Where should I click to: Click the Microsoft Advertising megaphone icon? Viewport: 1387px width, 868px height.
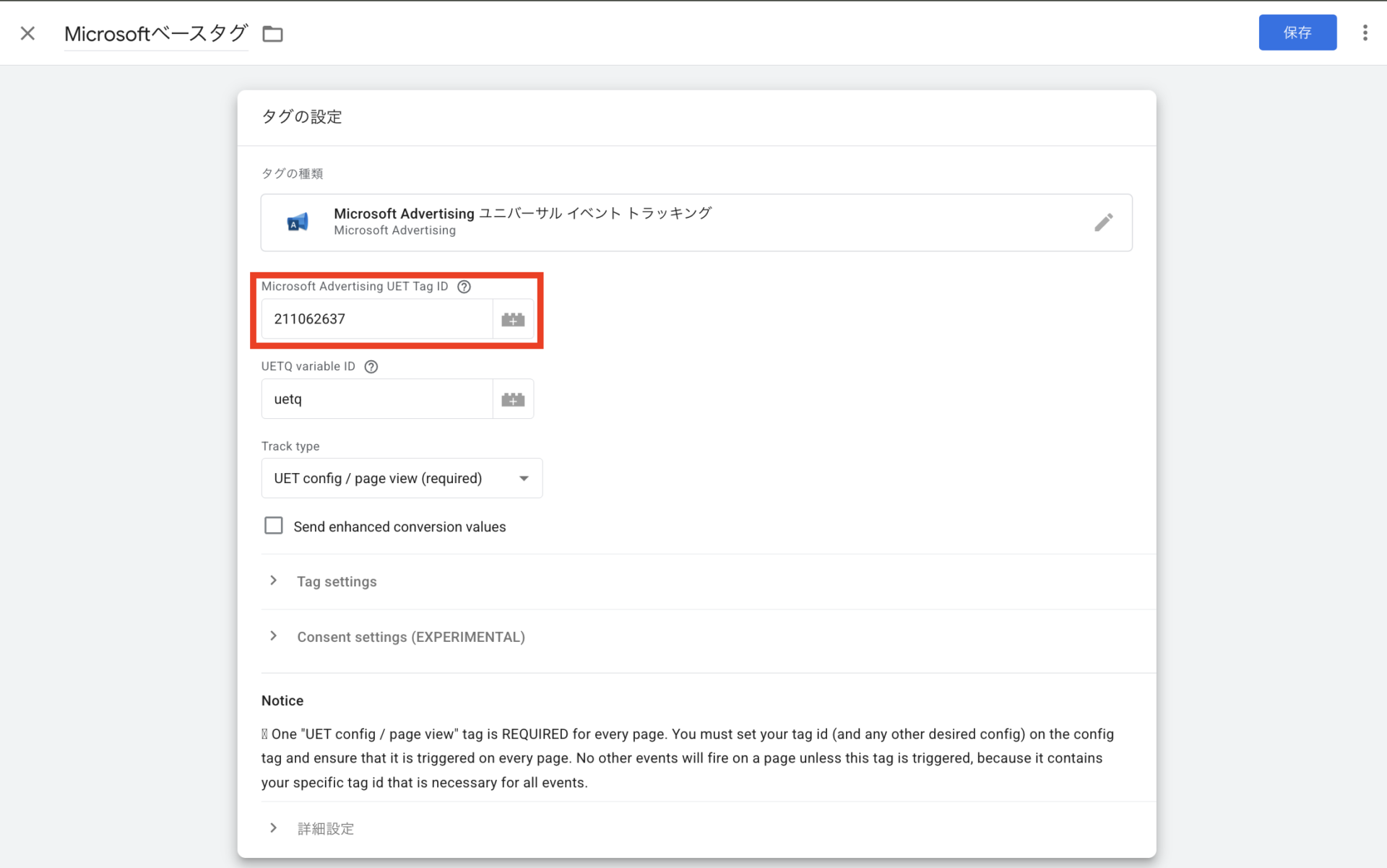coord(297,222)
